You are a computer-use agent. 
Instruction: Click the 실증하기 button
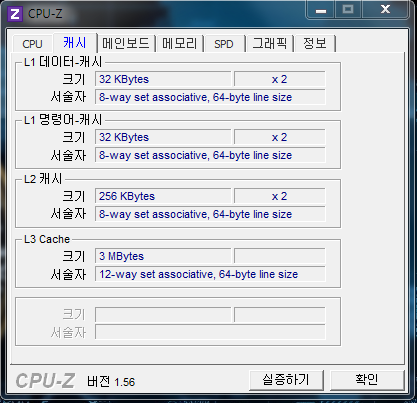coord(286,380)
